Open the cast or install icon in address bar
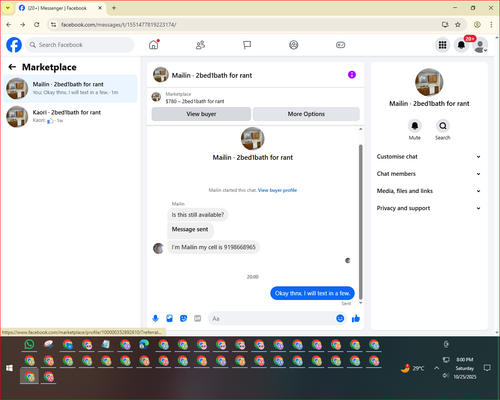500x400 pixels. (445, 25)
